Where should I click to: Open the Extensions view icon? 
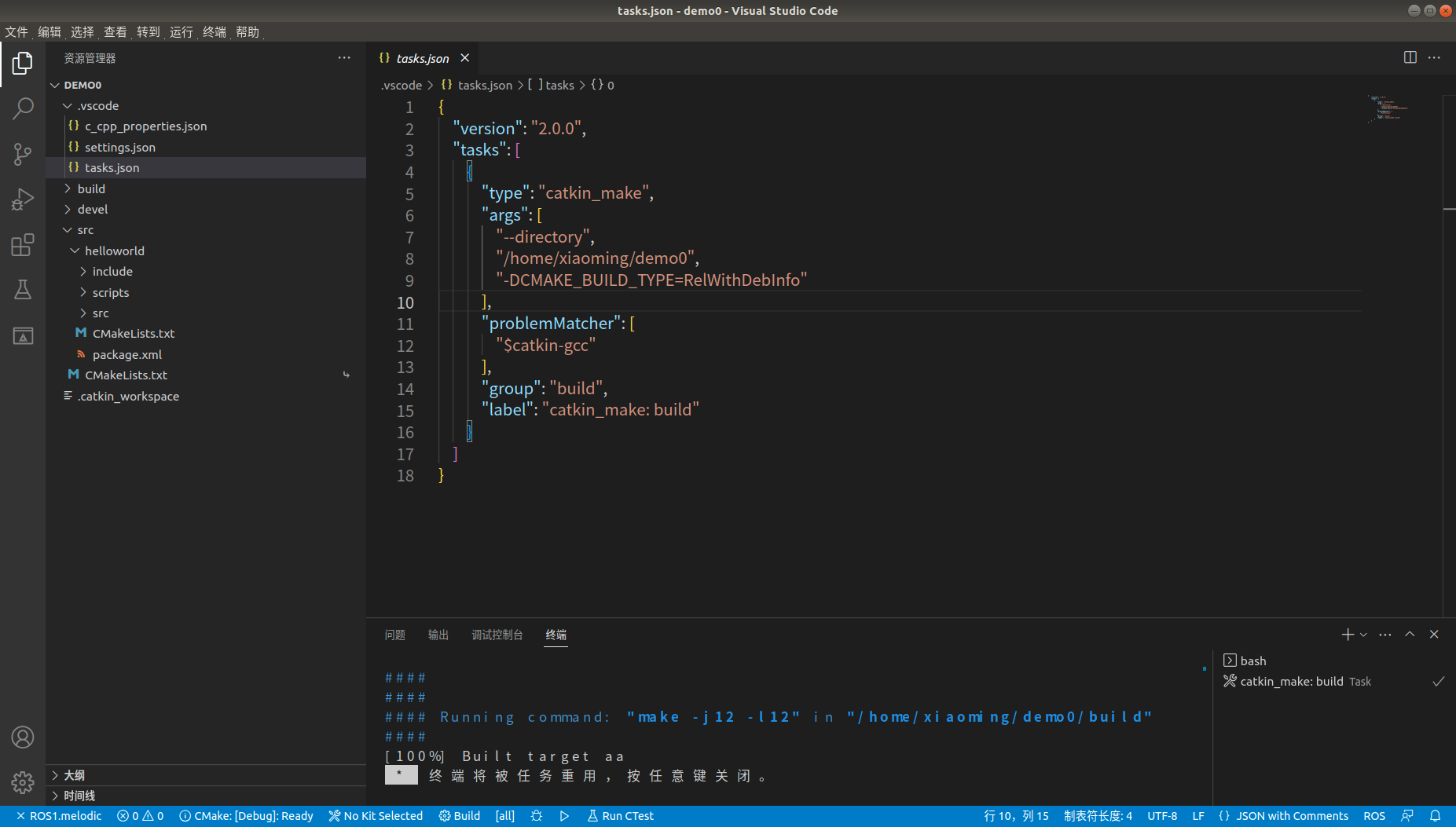pos(23,244)
